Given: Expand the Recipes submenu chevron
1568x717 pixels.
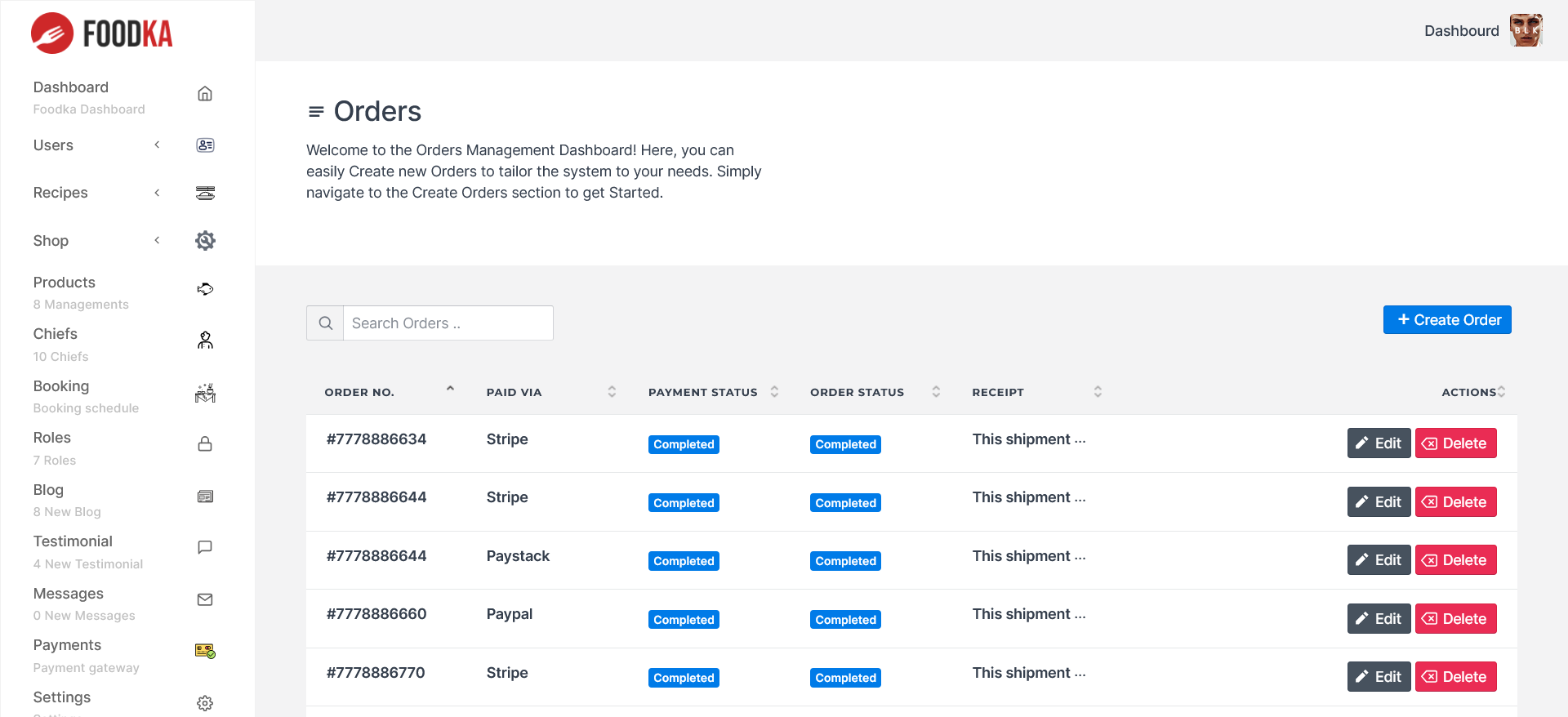Looking at the screenshot, I should point(157,193).
